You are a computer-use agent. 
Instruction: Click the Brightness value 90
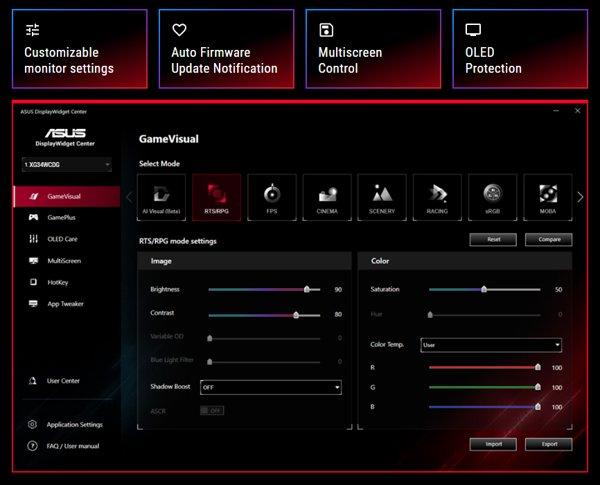pos(338,290)
